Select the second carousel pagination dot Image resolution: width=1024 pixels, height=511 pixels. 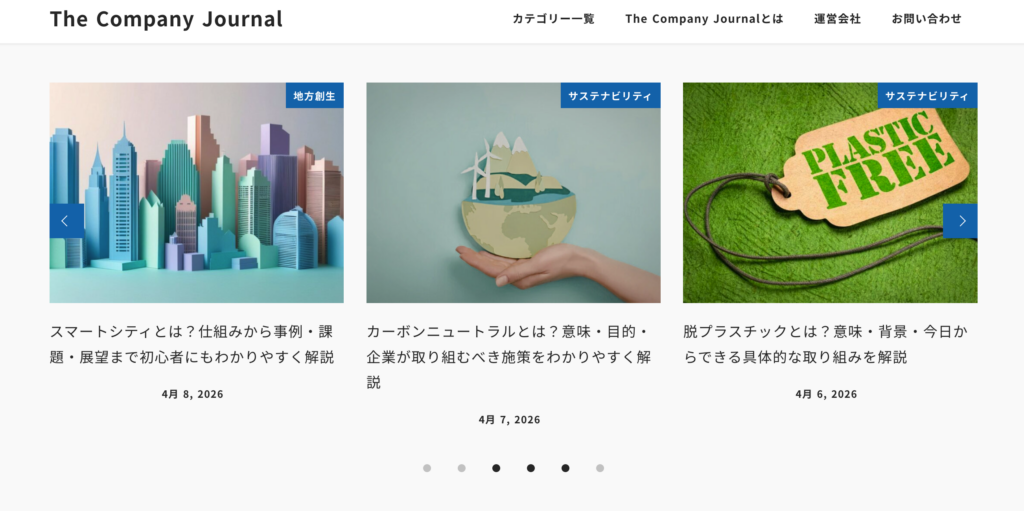(462, 468)
